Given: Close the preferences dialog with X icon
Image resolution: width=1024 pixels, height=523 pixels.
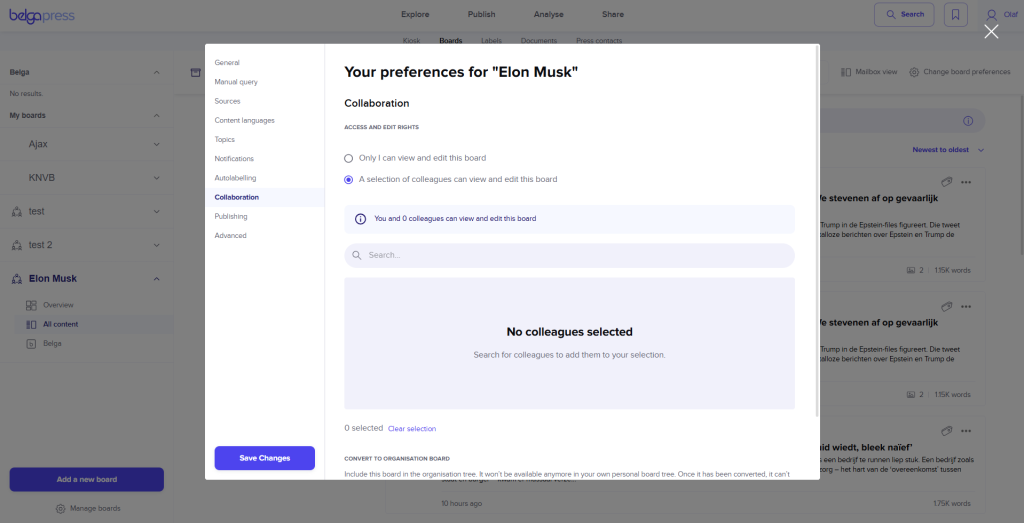Looking at the screenshot, I should tap(991, 31).
